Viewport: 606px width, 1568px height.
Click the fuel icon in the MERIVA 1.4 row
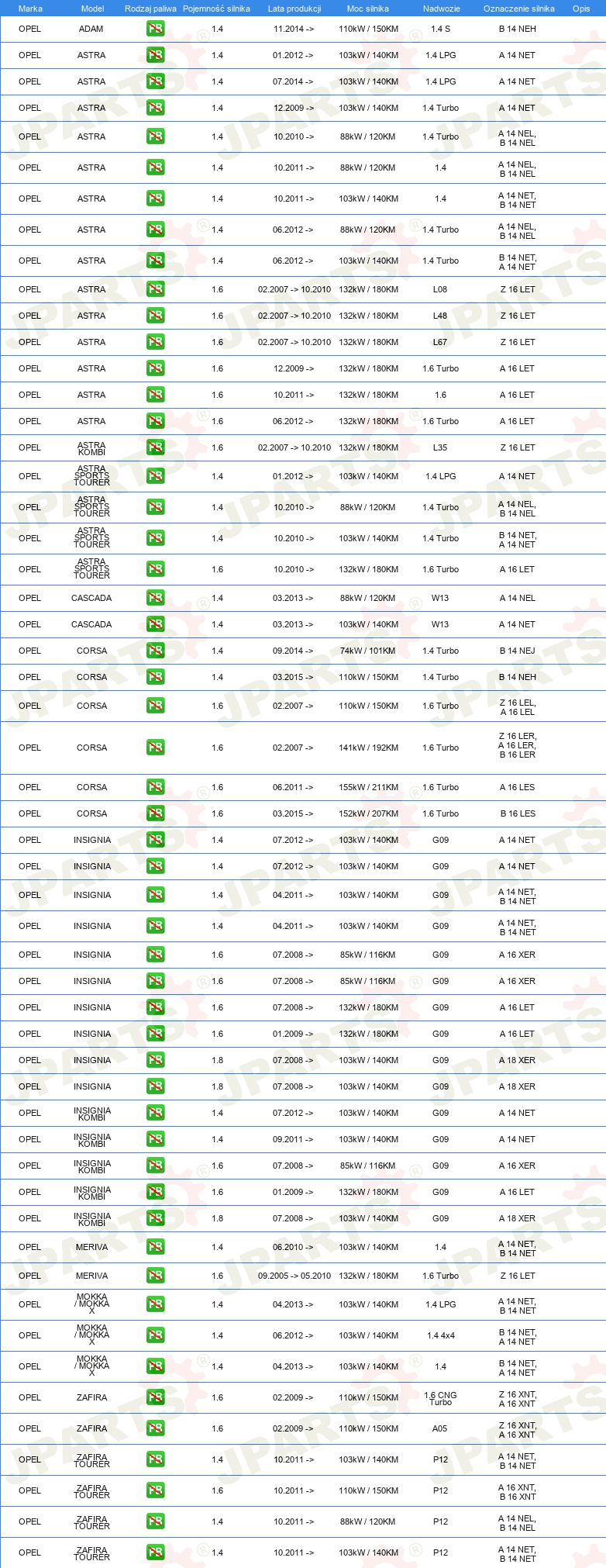click(155, 1247)
